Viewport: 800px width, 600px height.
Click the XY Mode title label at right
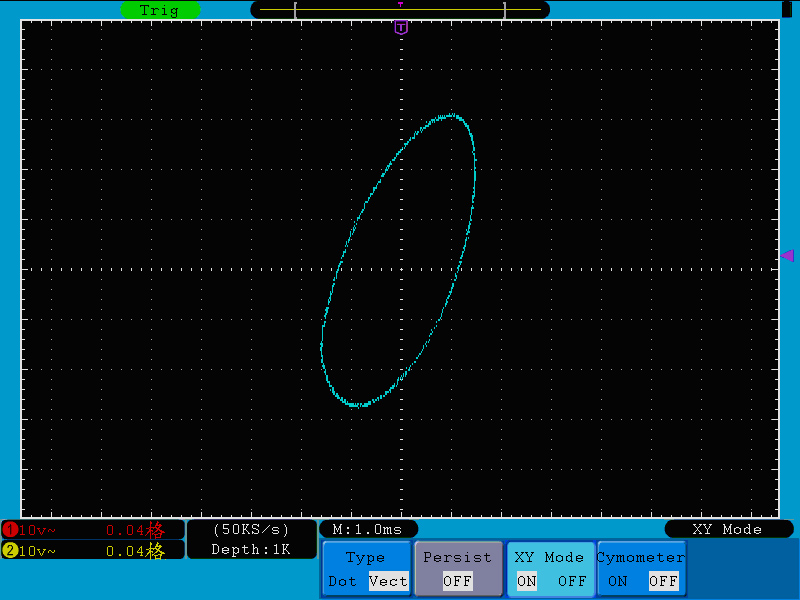[727, 529]
